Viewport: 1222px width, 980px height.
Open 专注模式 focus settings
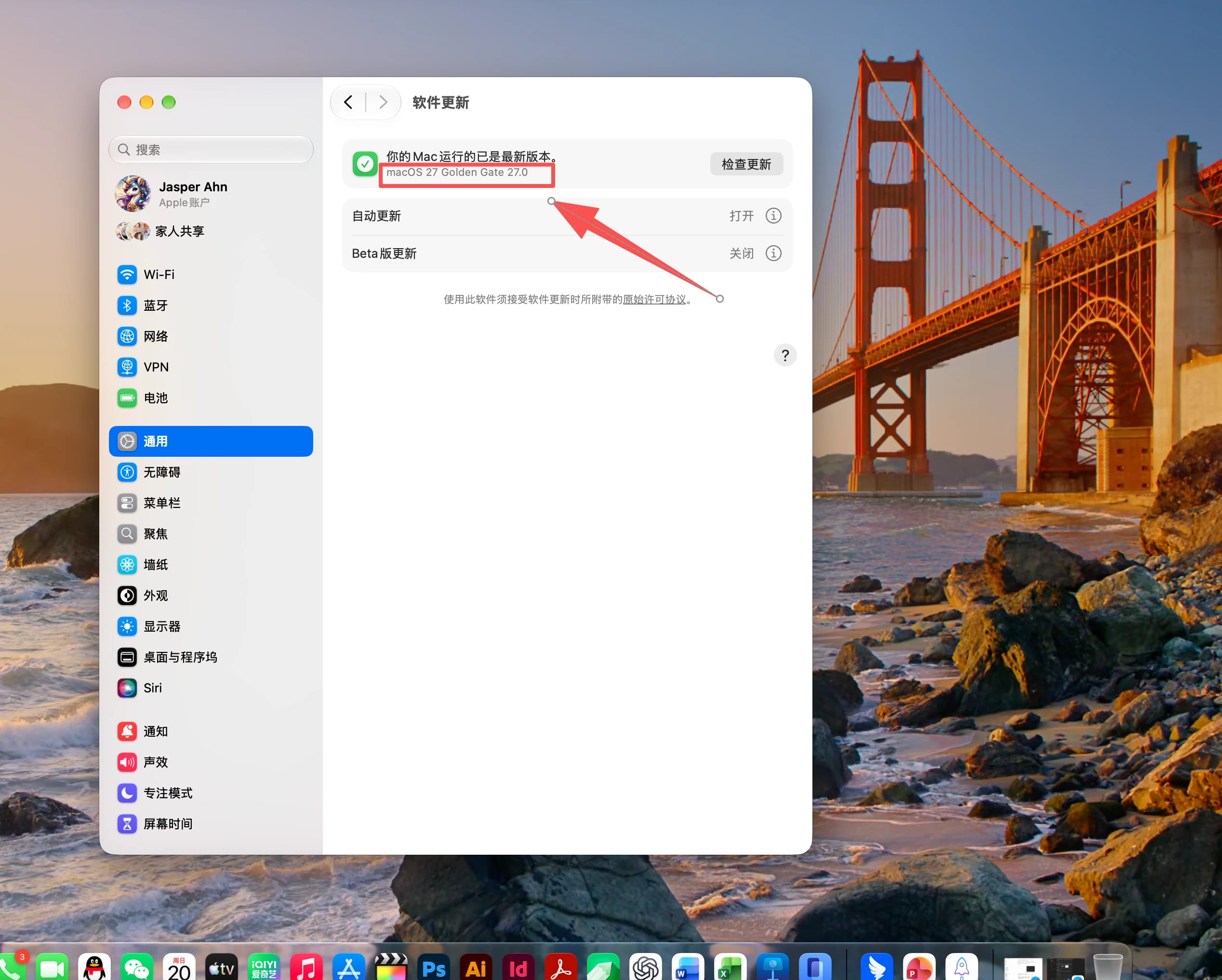[210, 793]
